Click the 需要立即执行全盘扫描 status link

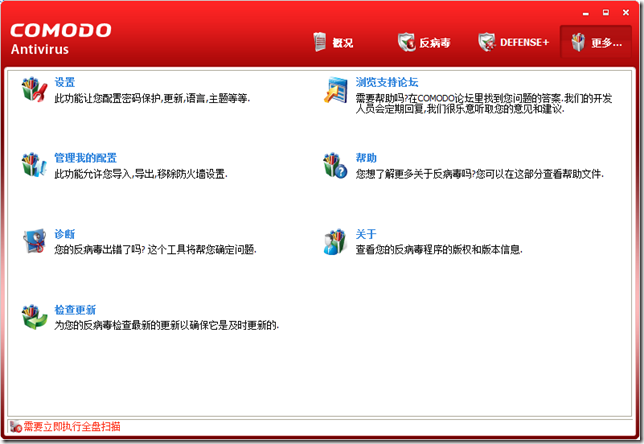point(72,426)
